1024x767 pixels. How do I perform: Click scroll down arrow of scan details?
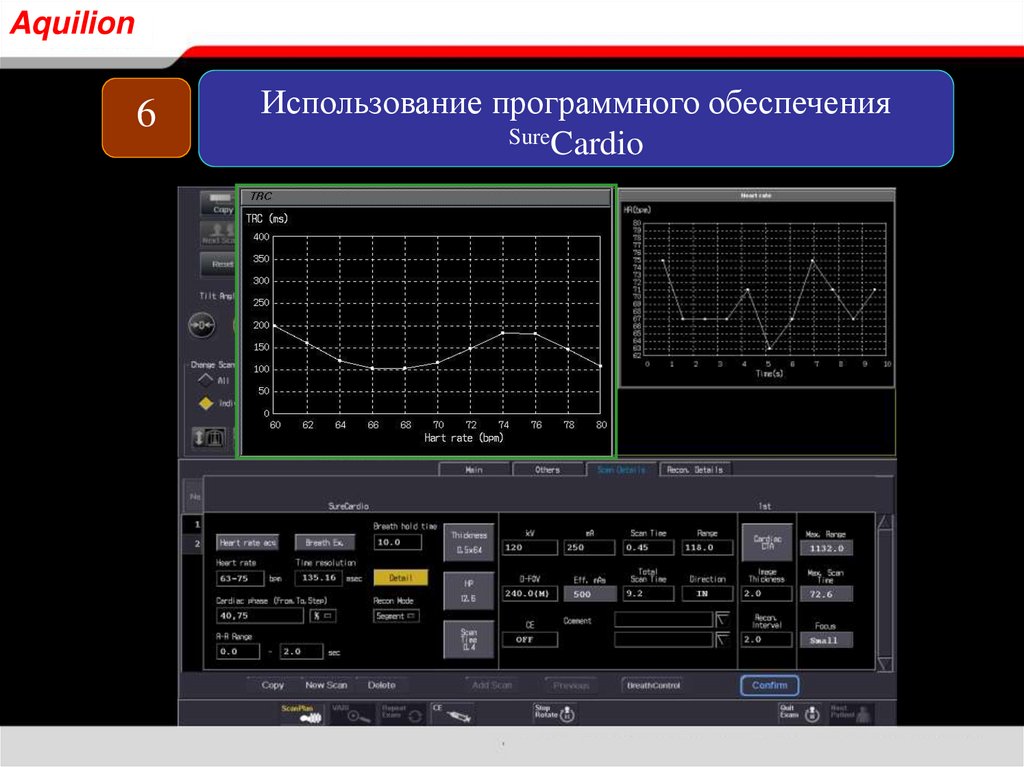(884, 664)
